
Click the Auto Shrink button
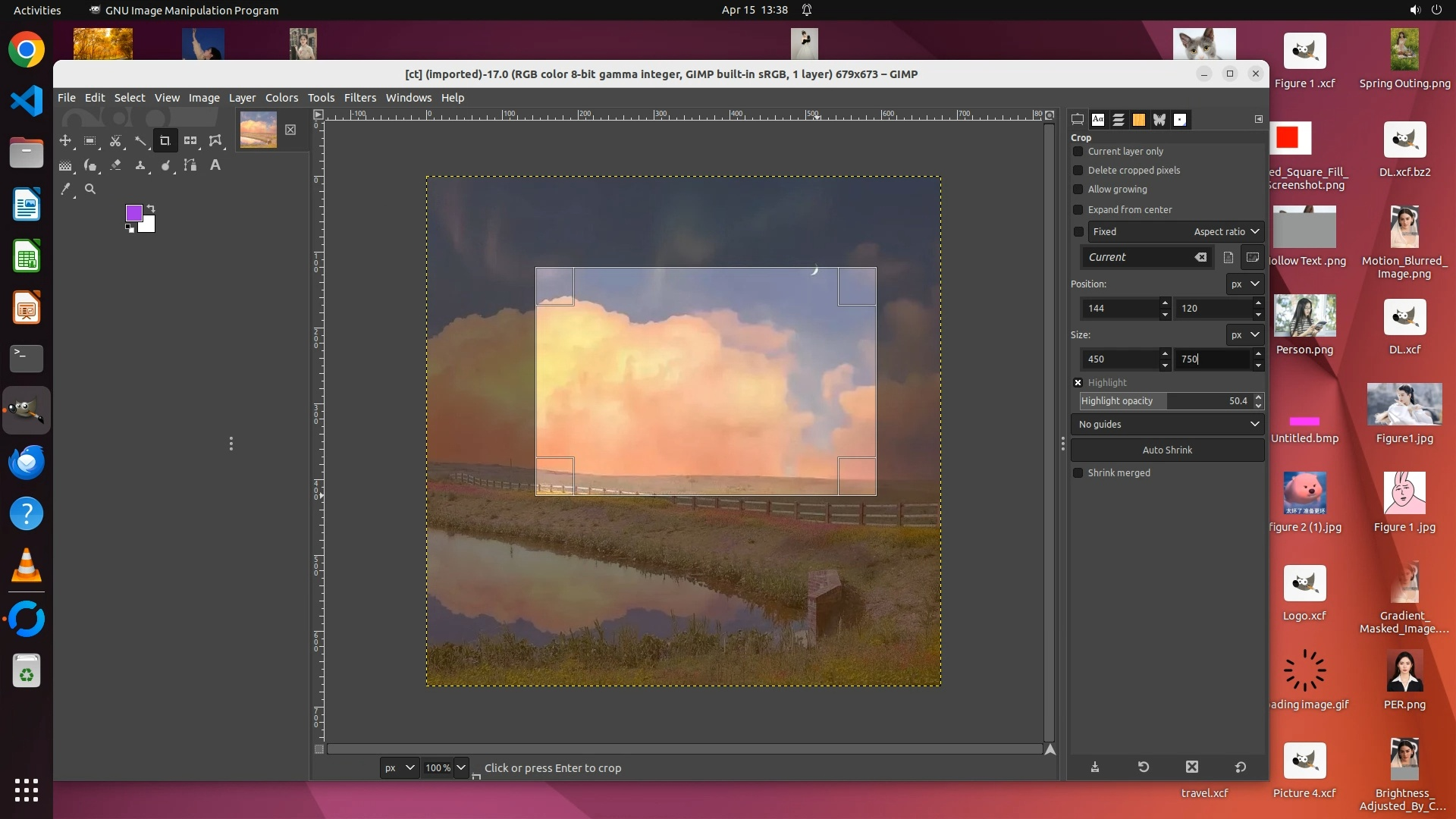coord(1167,450)
